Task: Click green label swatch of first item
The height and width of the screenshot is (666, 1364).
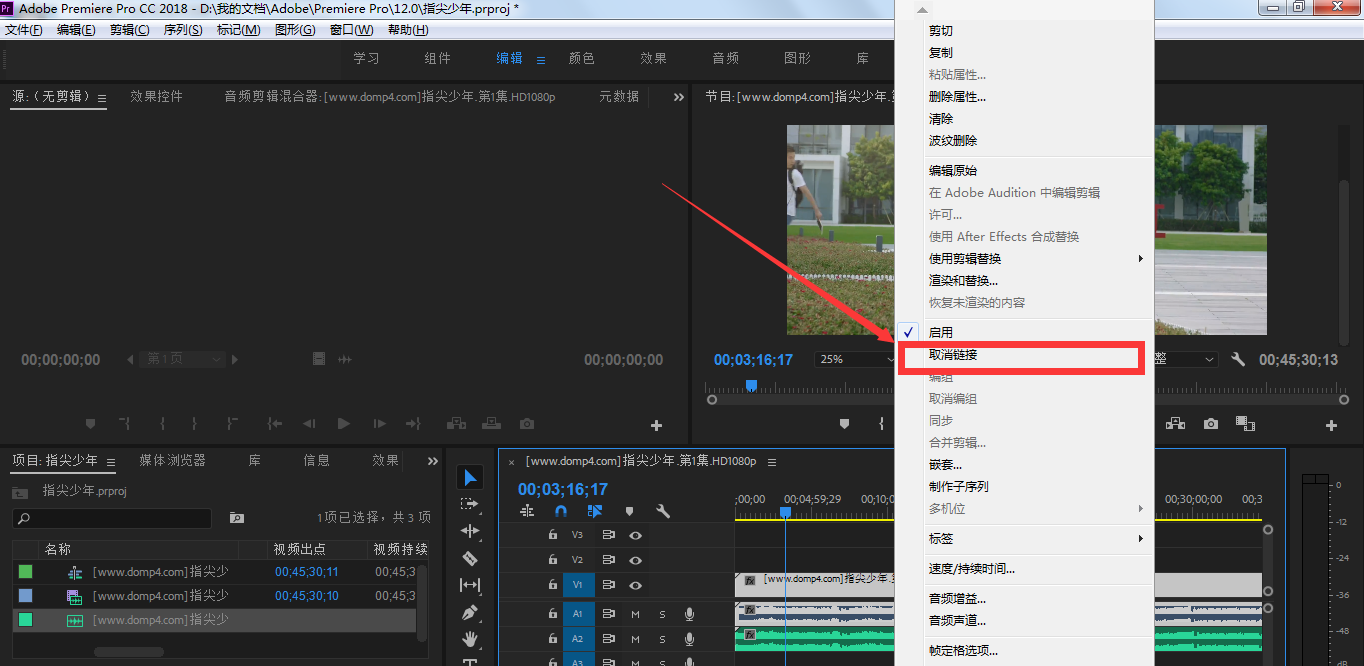Action: coord(25,572)
